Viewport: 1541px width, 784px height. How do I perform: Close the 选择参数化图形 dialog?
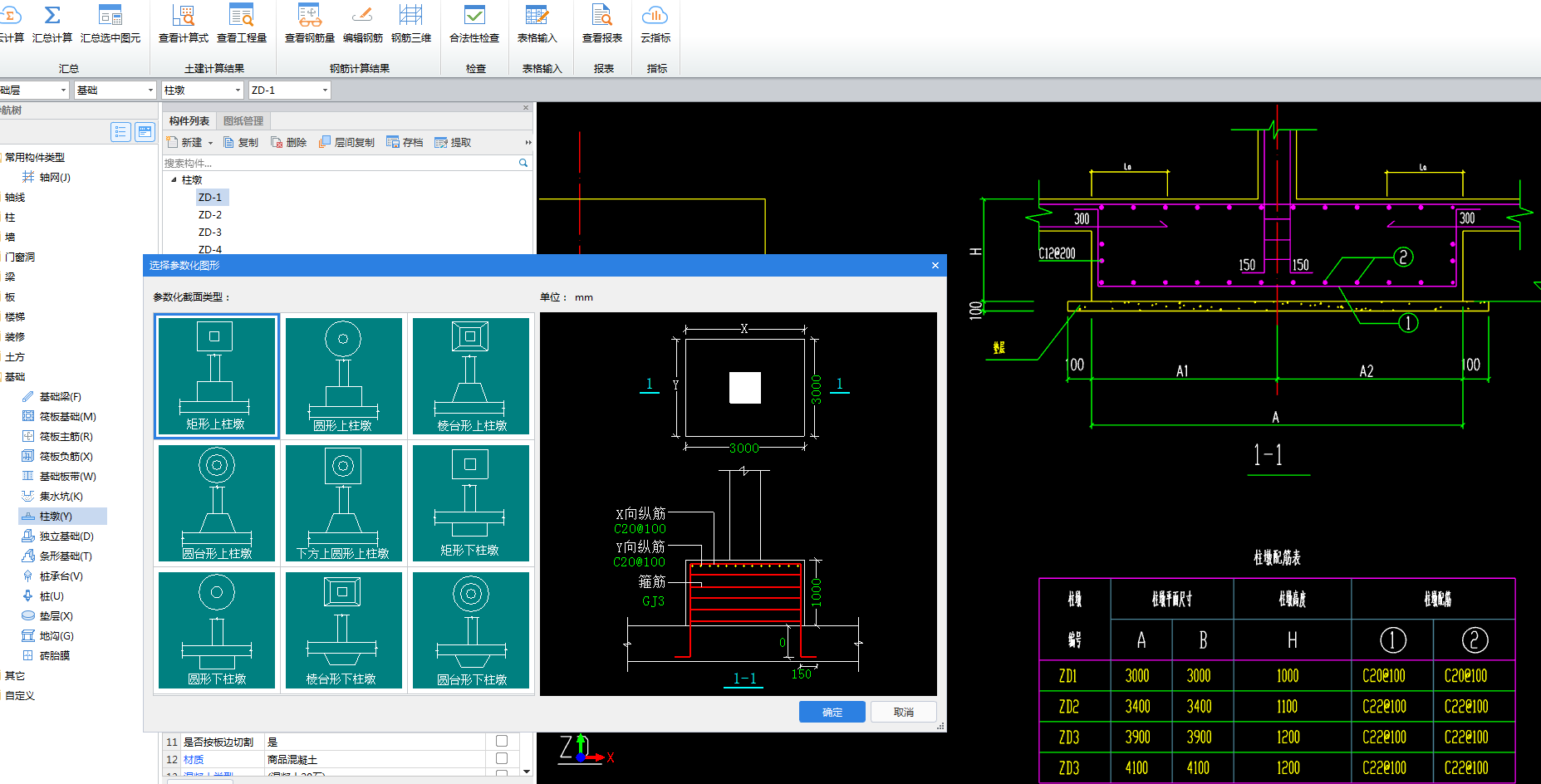point(935,266)
